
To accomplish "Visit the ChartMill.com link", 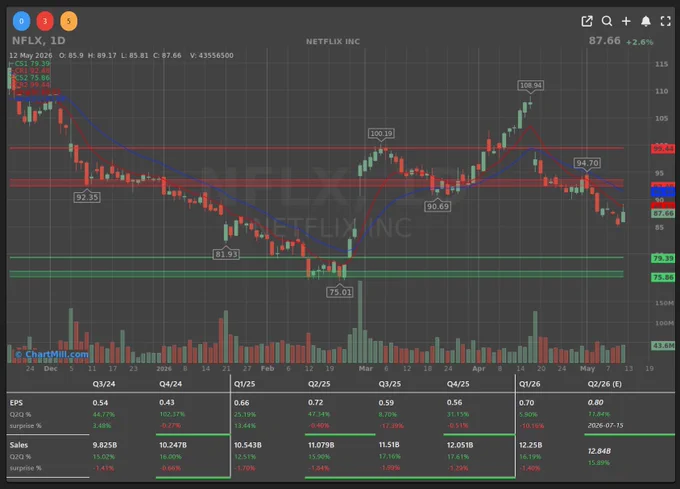I will [52, 354].
